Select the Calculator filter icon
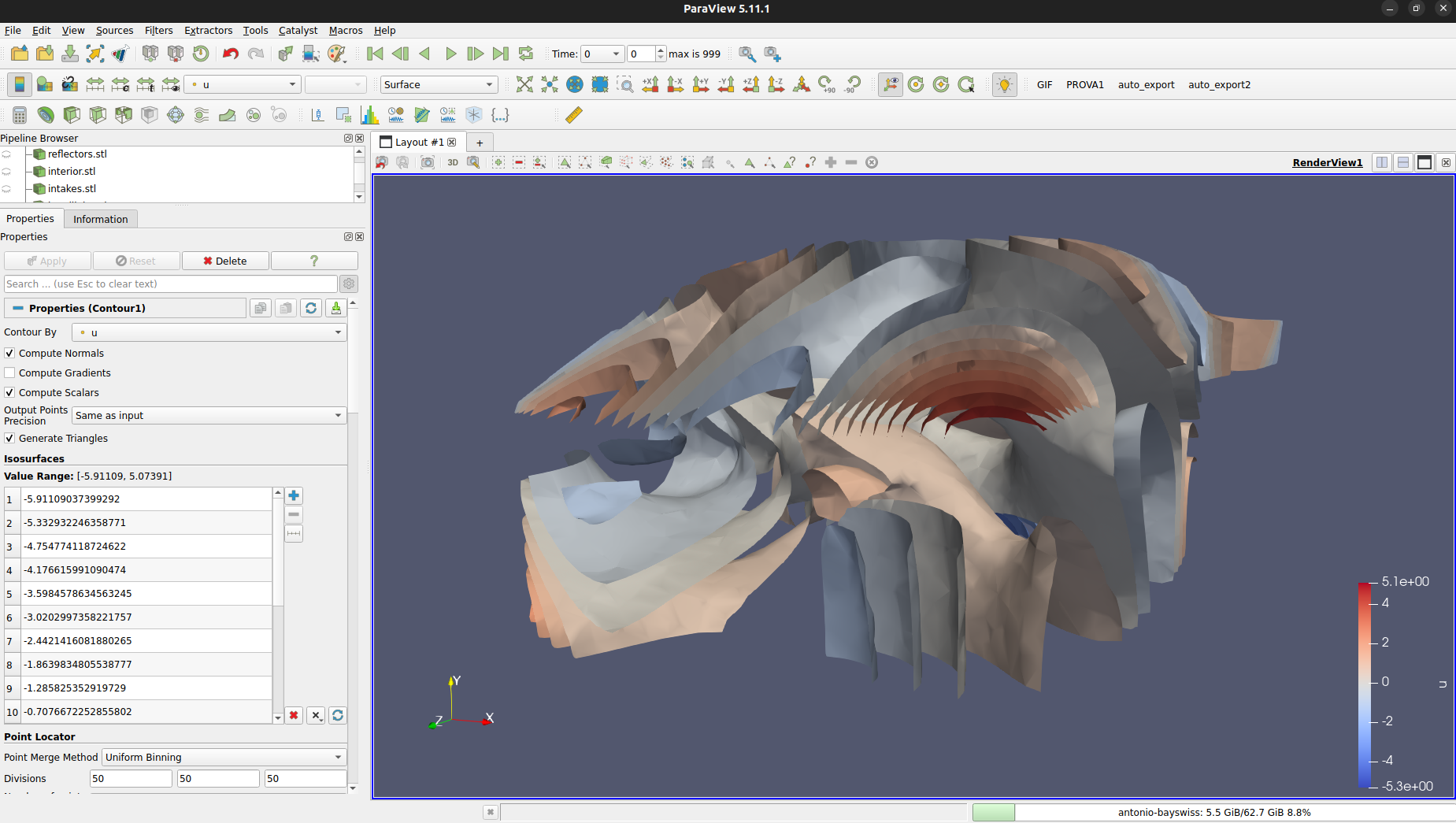 coord(19,114)
